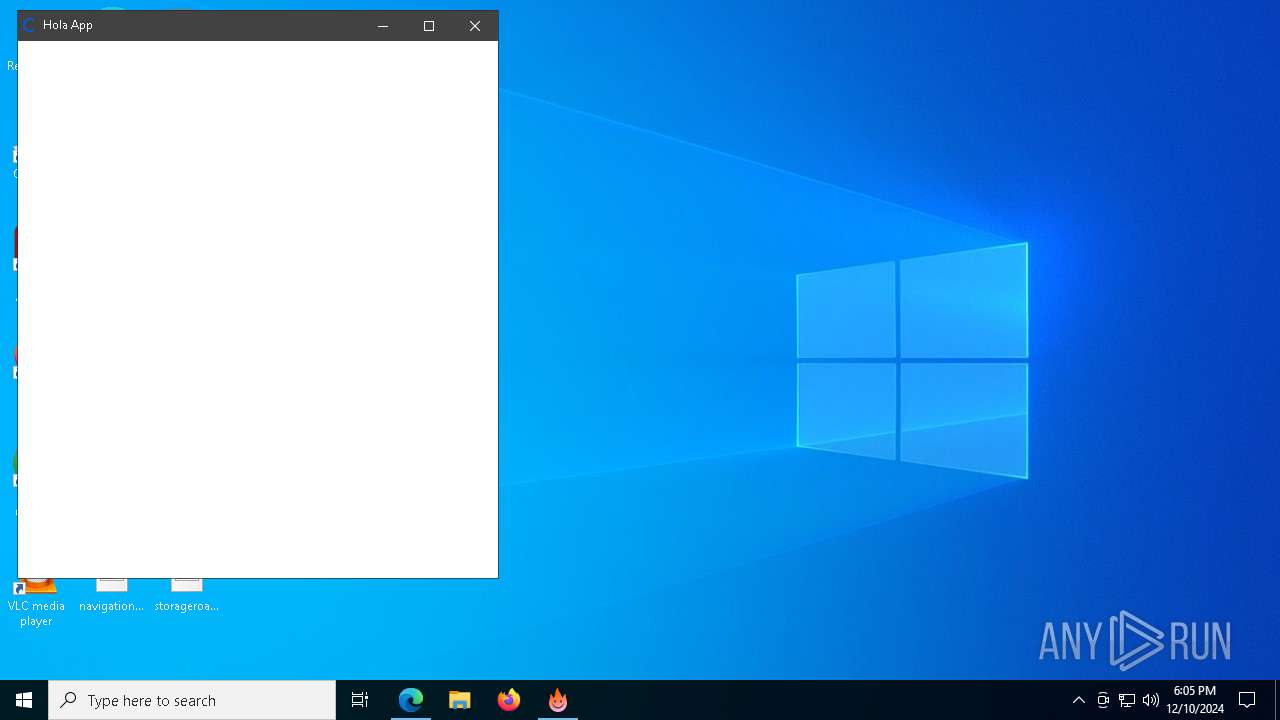Select the 'storageroa...' desktop file
The height and width of the screenshot is (720, 1280).
point(186,595)
